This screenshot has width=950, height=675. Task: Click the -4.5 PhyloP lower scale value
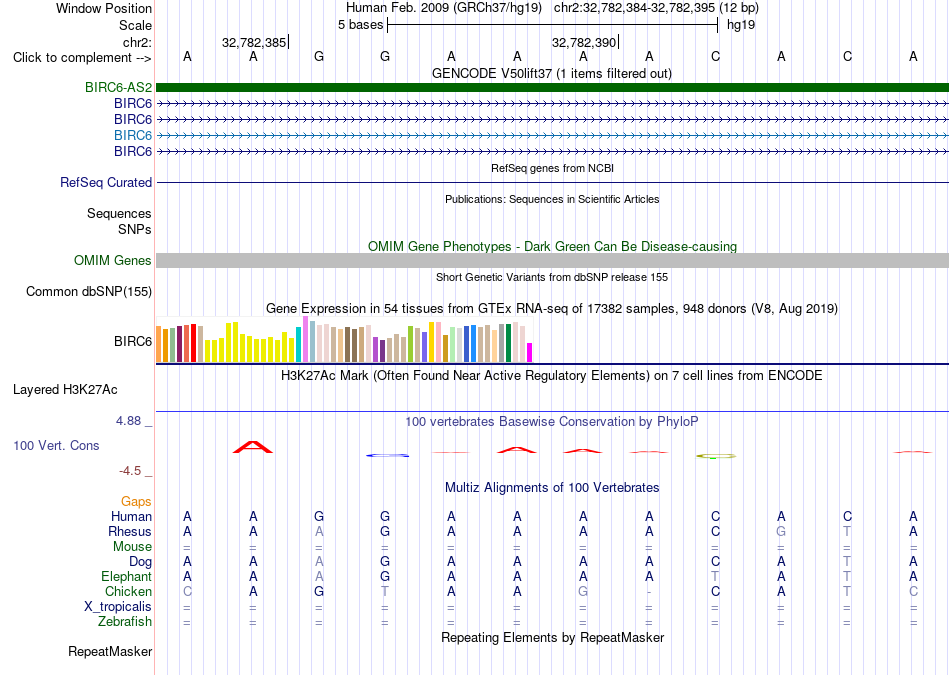click(x=130, y=471)
